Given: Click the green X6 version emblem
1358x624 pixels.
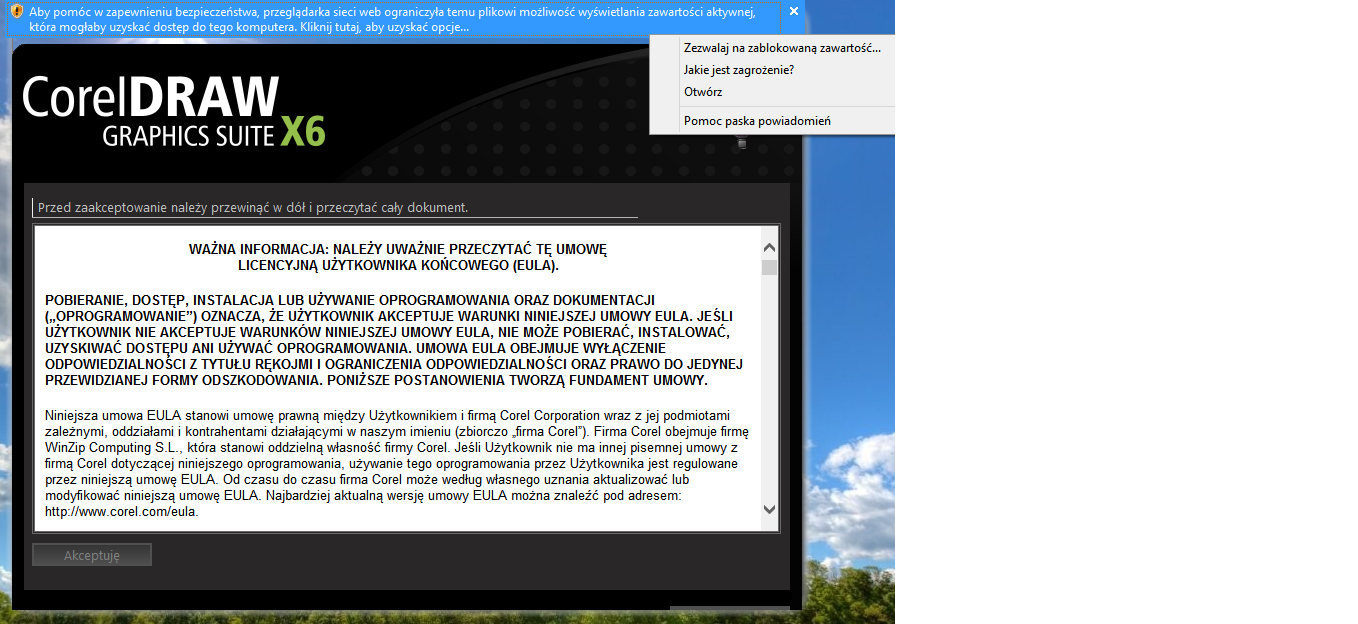Looking at the screenshot, I should 303,131.
